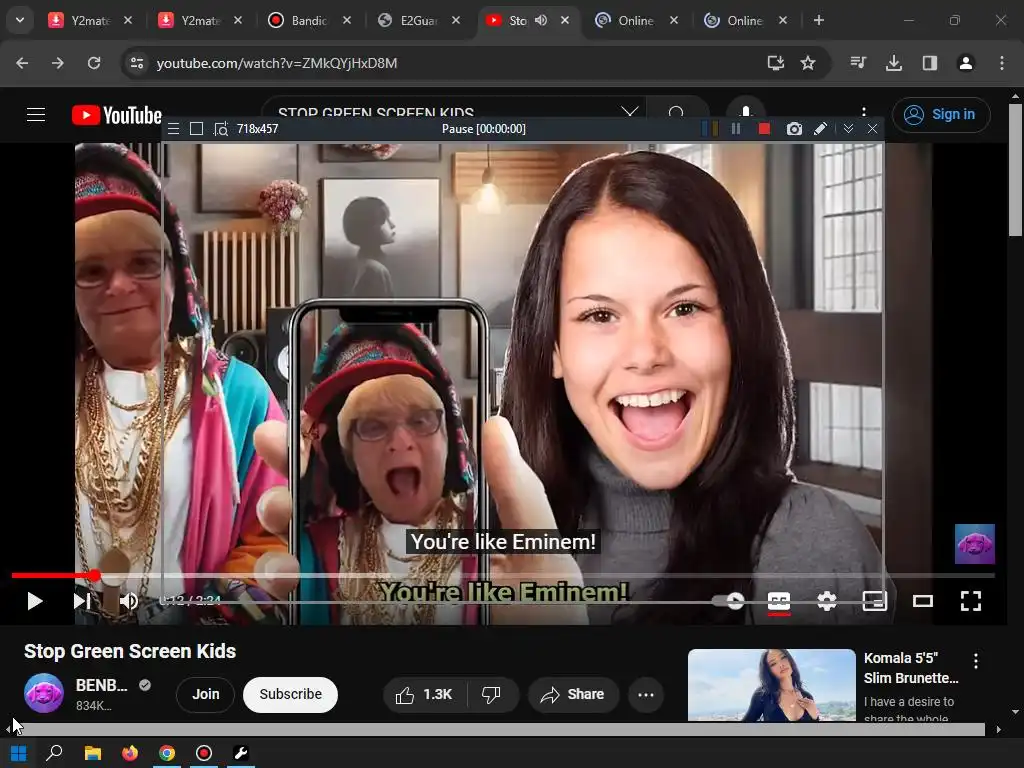This screenshot has height=768, width=1024.
Task: Skip to the next video
Action: (82, 601)
